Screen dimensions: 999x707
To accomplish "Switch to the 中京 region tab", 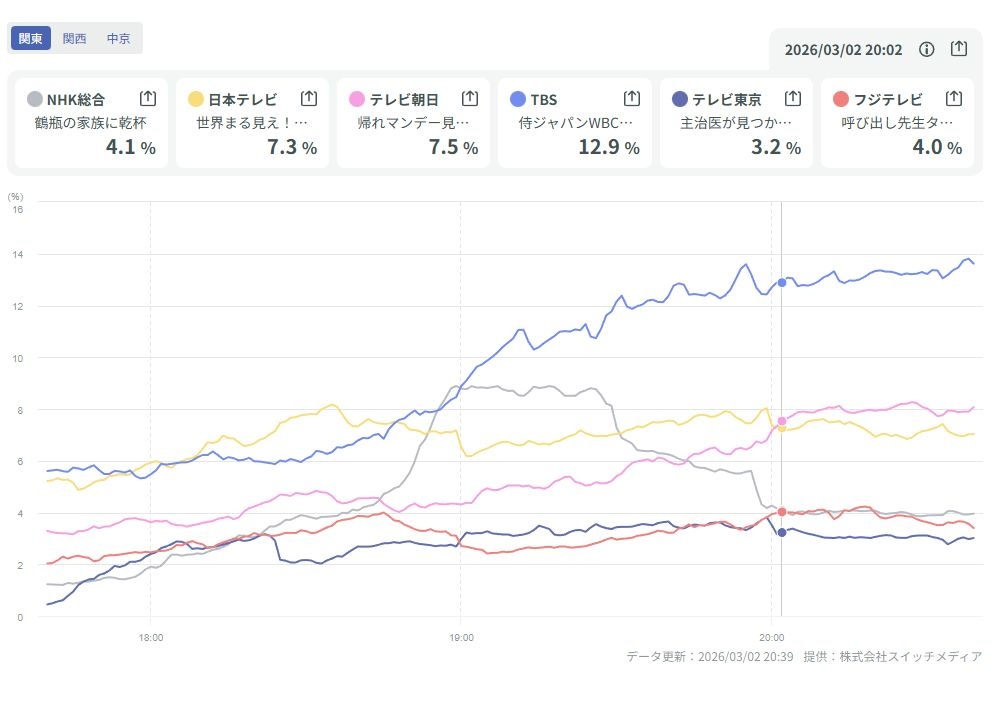I will pyautogui.click(x=118, y=38).
